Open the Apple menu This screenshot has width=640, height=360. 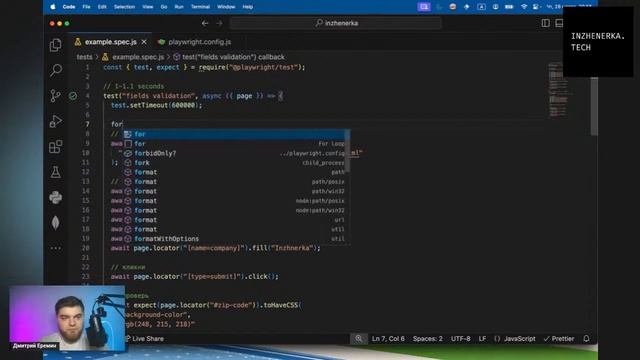pyautogui.click(x=53, y=7)
